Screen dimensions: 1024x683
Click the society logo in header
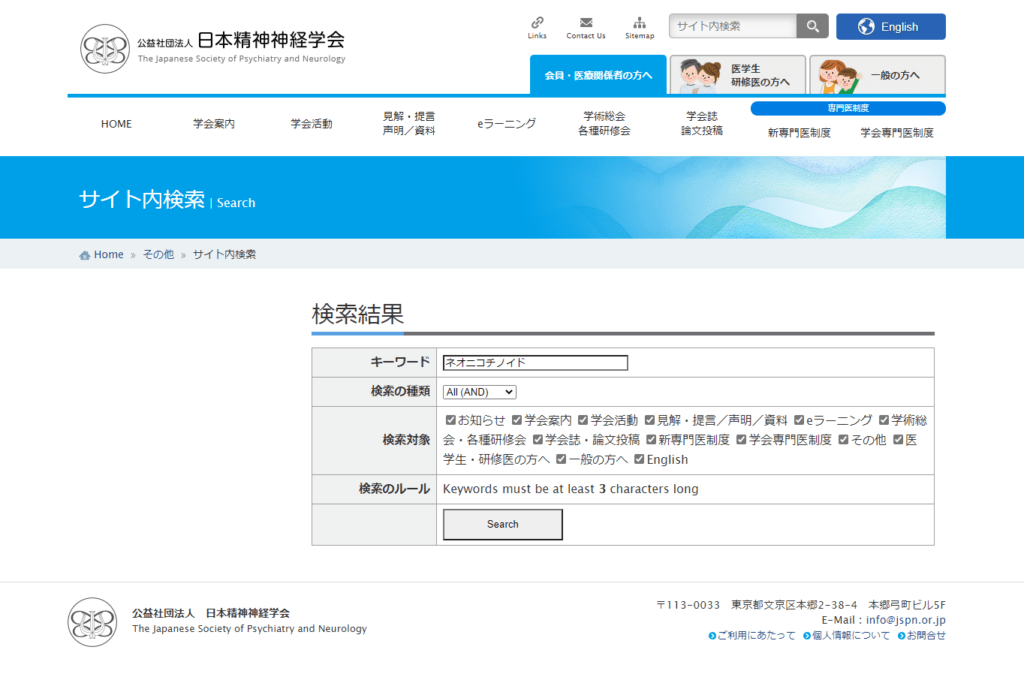(105, 48)
